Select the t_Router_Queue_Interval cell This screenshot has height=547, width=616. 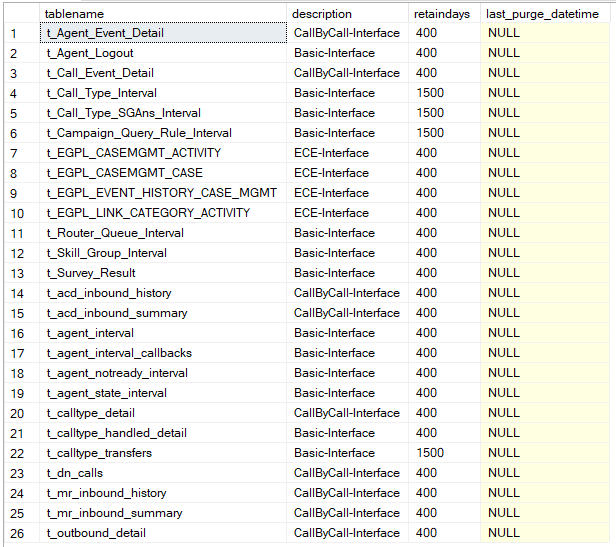[163, 233]
